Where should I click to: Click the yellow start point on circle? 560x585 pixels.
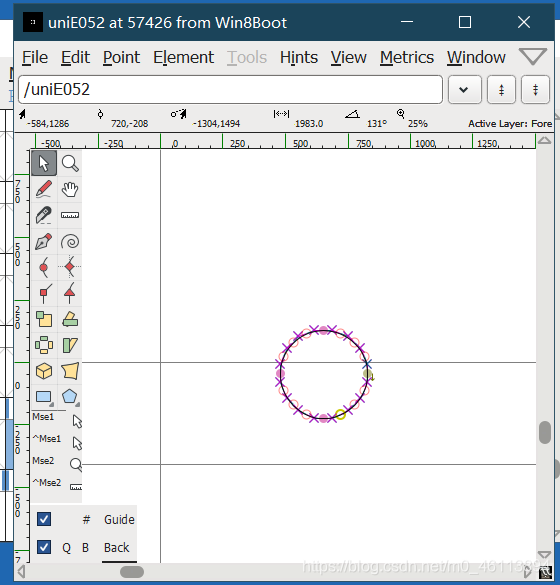coord(340,414)
